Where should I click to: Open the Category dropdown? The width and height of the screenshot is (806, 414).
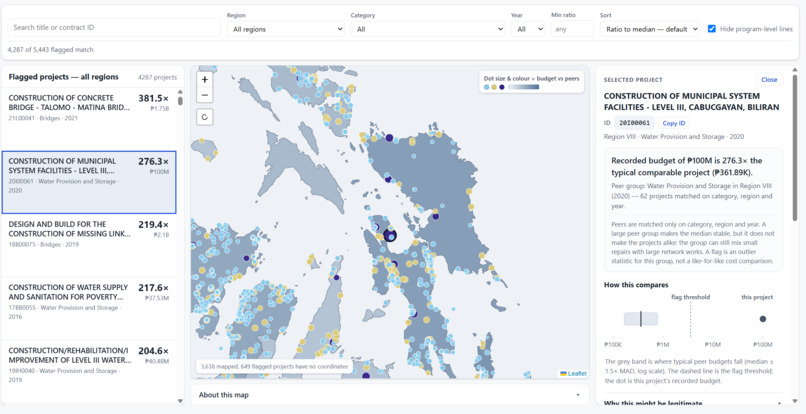[x=428, y=29]
